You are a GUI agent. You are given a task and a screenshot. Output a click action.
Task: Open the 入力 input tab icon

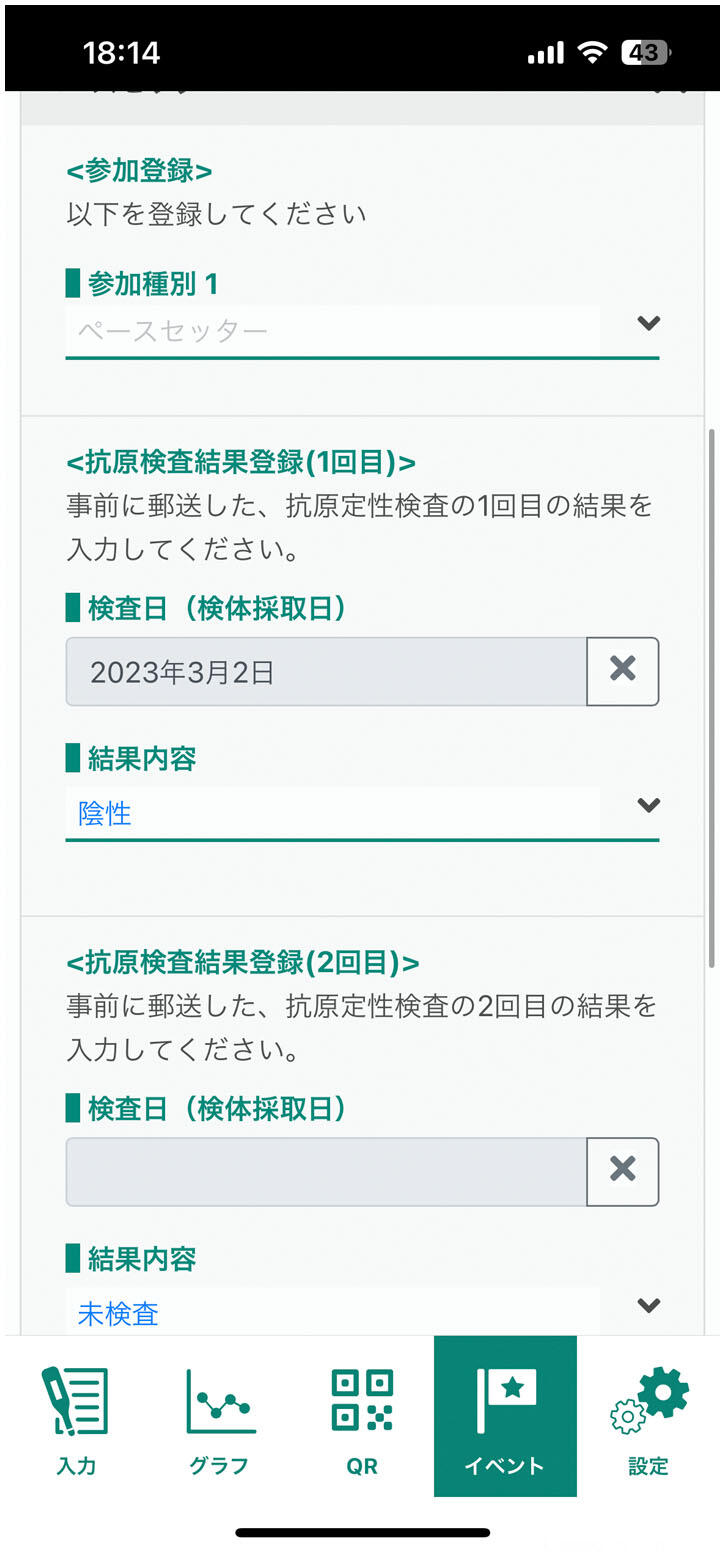[x=75, y=1400]
